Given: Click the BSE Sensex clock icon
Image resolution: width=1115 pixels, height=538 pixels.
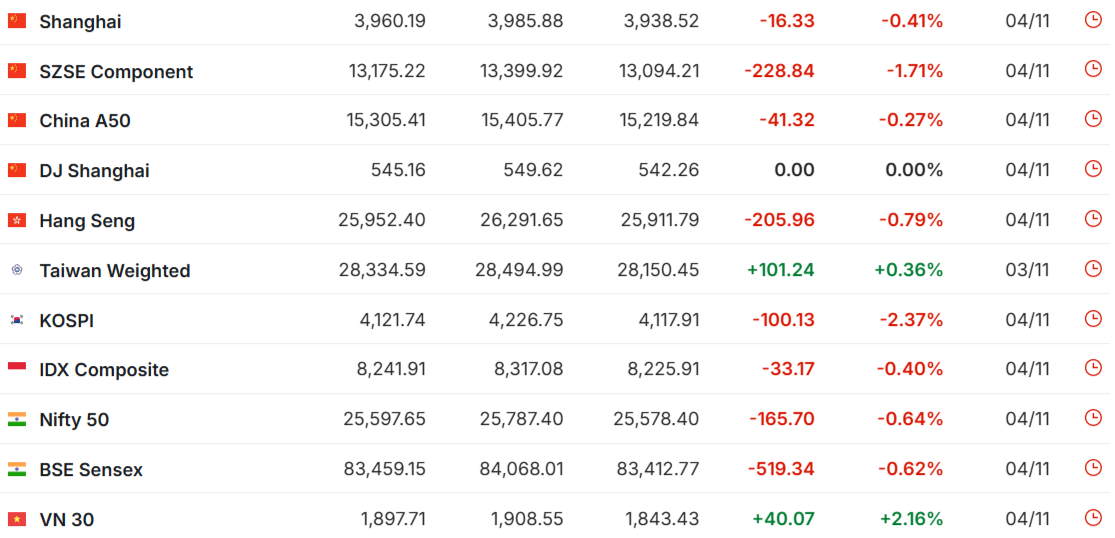Looking at the screenshot, I should (1092, 468).
